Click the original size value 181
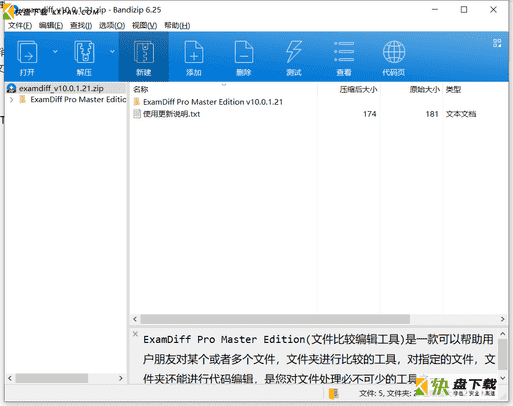 (432, 114)
